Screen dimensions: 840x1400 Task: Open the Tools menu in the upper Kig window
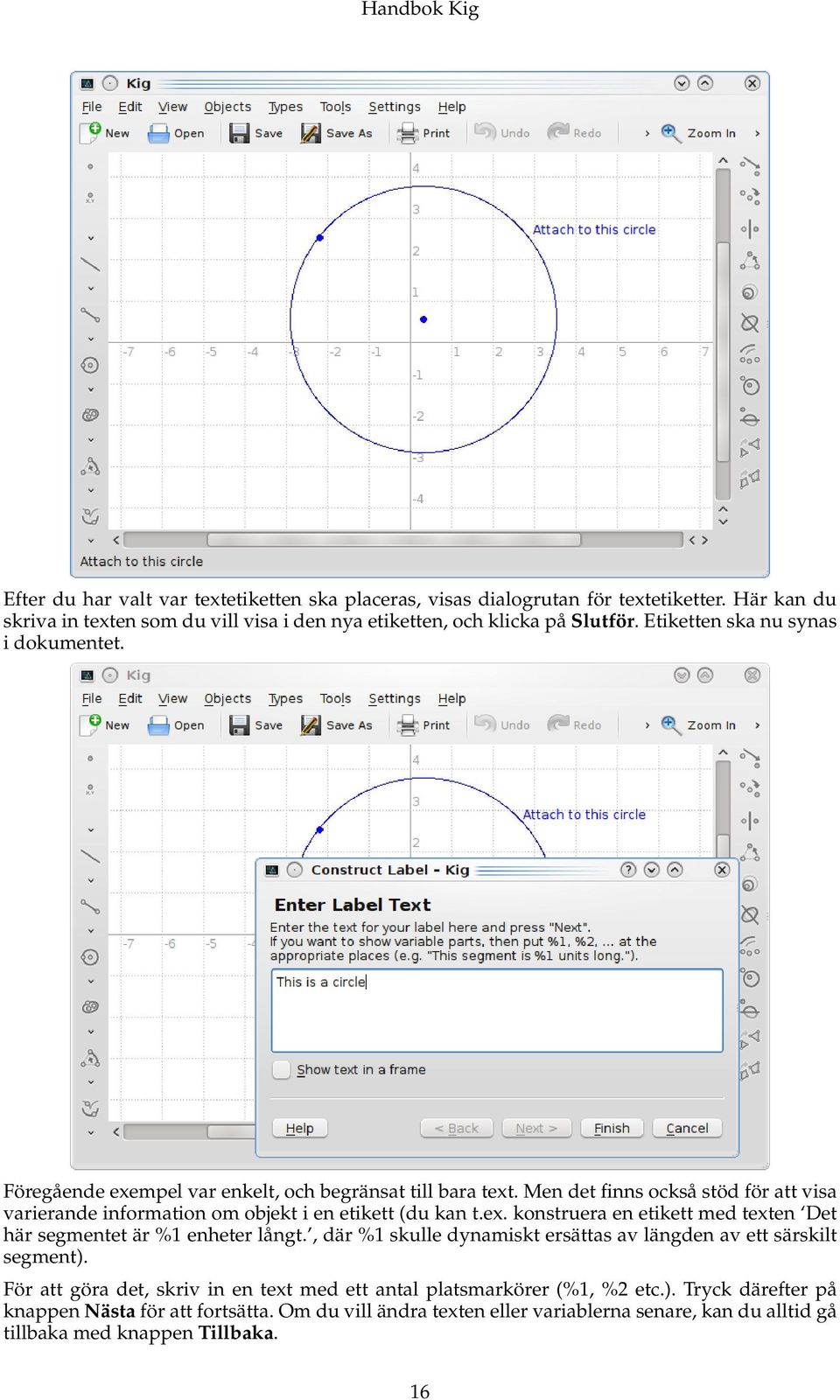point(335,107)
